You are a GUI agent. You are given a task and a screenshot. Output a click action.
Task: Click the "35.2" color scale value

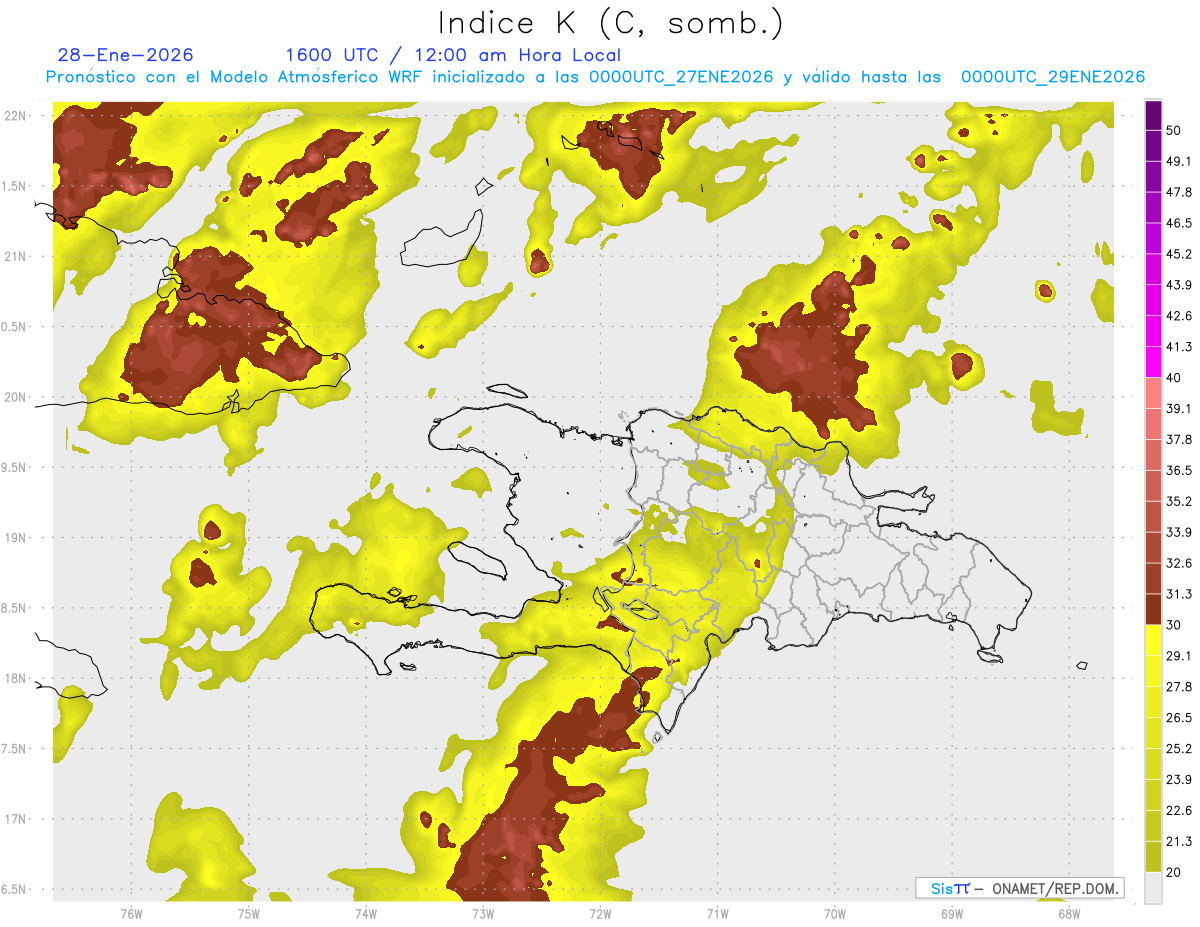(1178, 501)
